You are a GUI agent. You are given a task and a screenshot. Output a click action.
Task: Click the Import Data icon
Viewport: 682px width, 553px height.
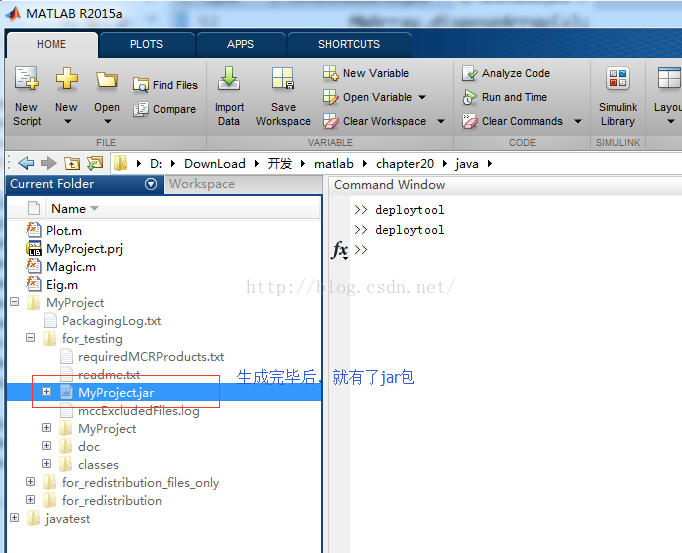click(x=229, y=78)
